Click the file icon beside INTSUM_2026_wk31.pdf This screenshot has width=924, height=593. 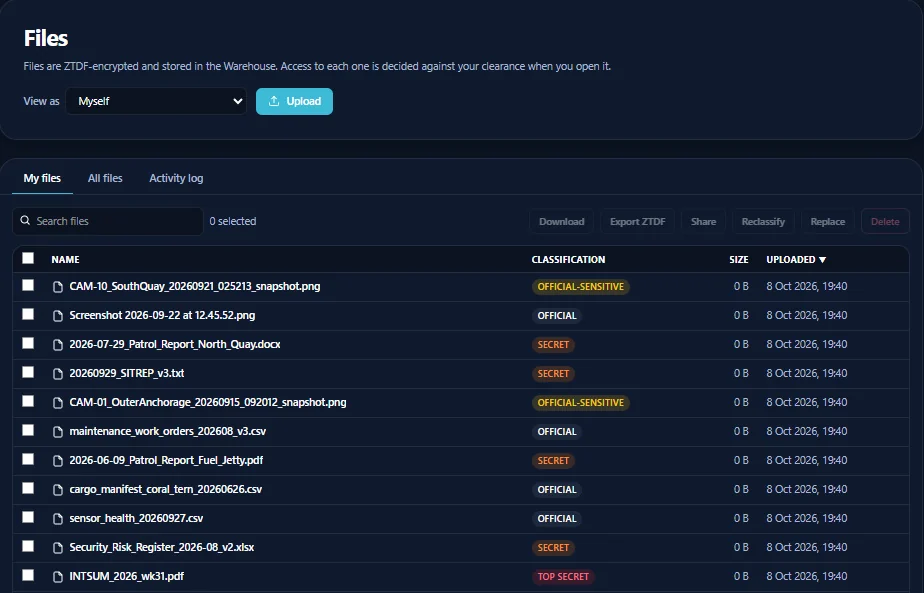pyautogui.click(x=58, y=576)
